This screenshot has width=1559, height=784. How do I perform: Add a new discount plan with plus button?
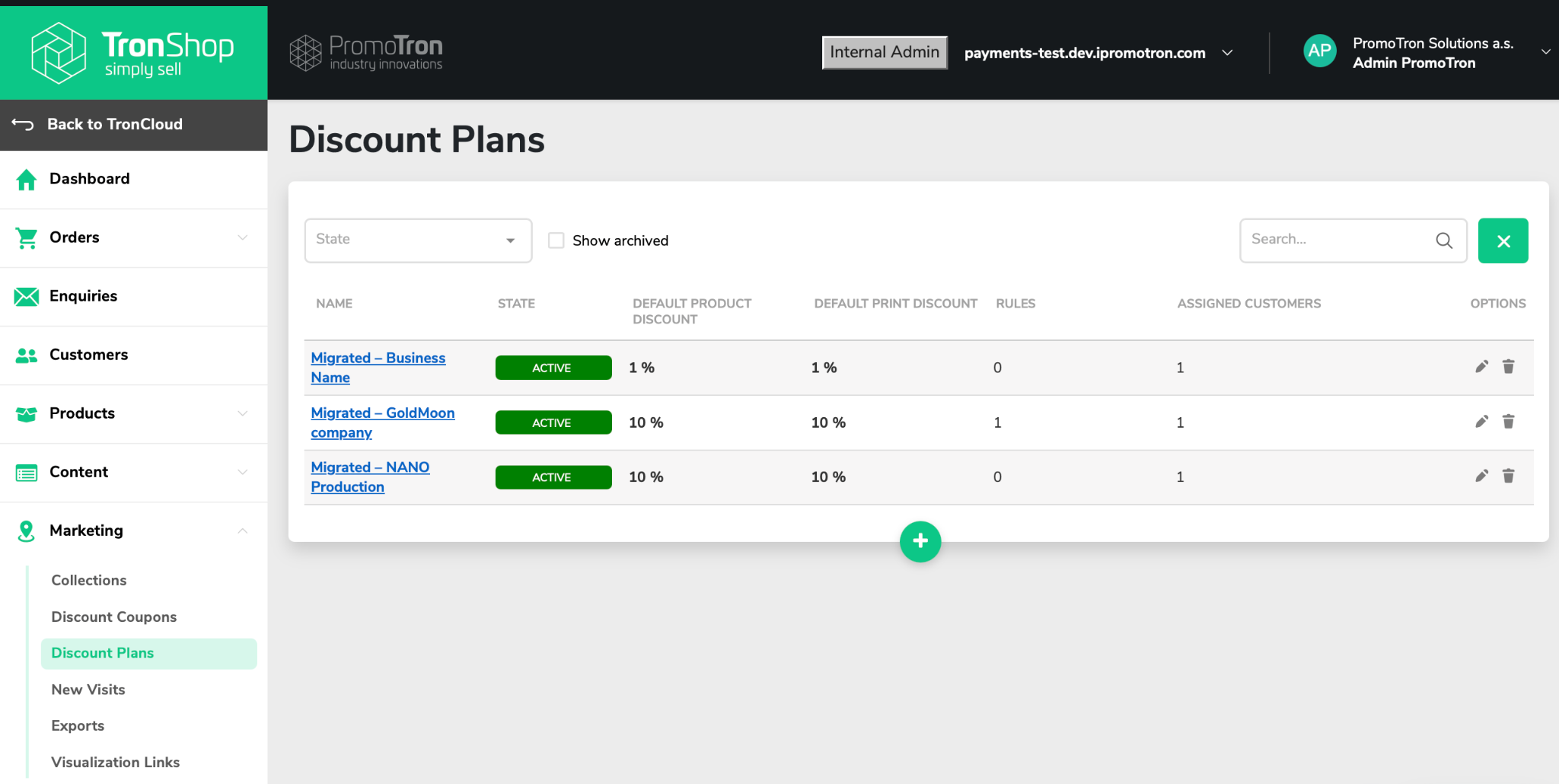point(920,541)
